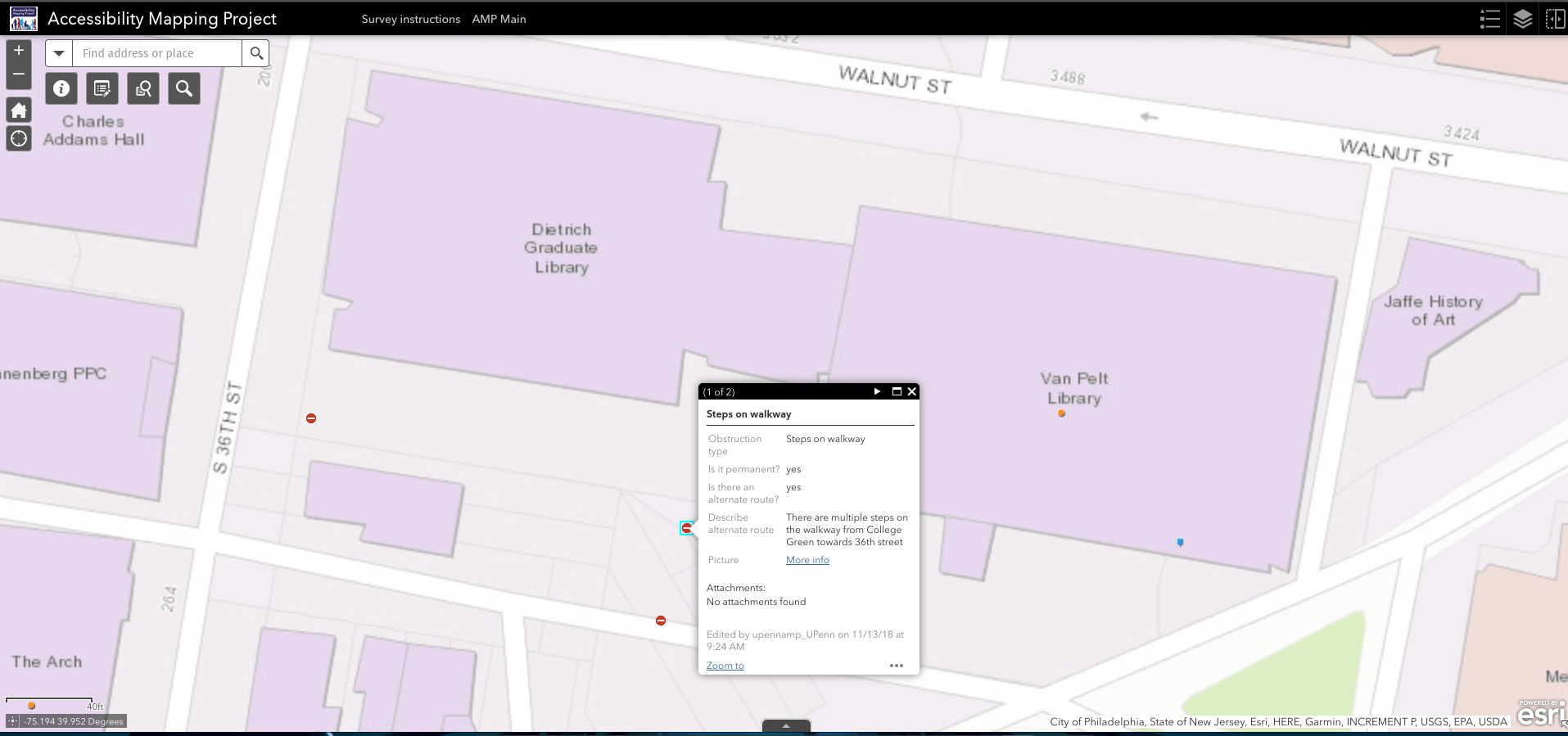Click the (1 of 2) popup counter
This screenshot has height=736, width=1568.
click(x=719, y=391)
